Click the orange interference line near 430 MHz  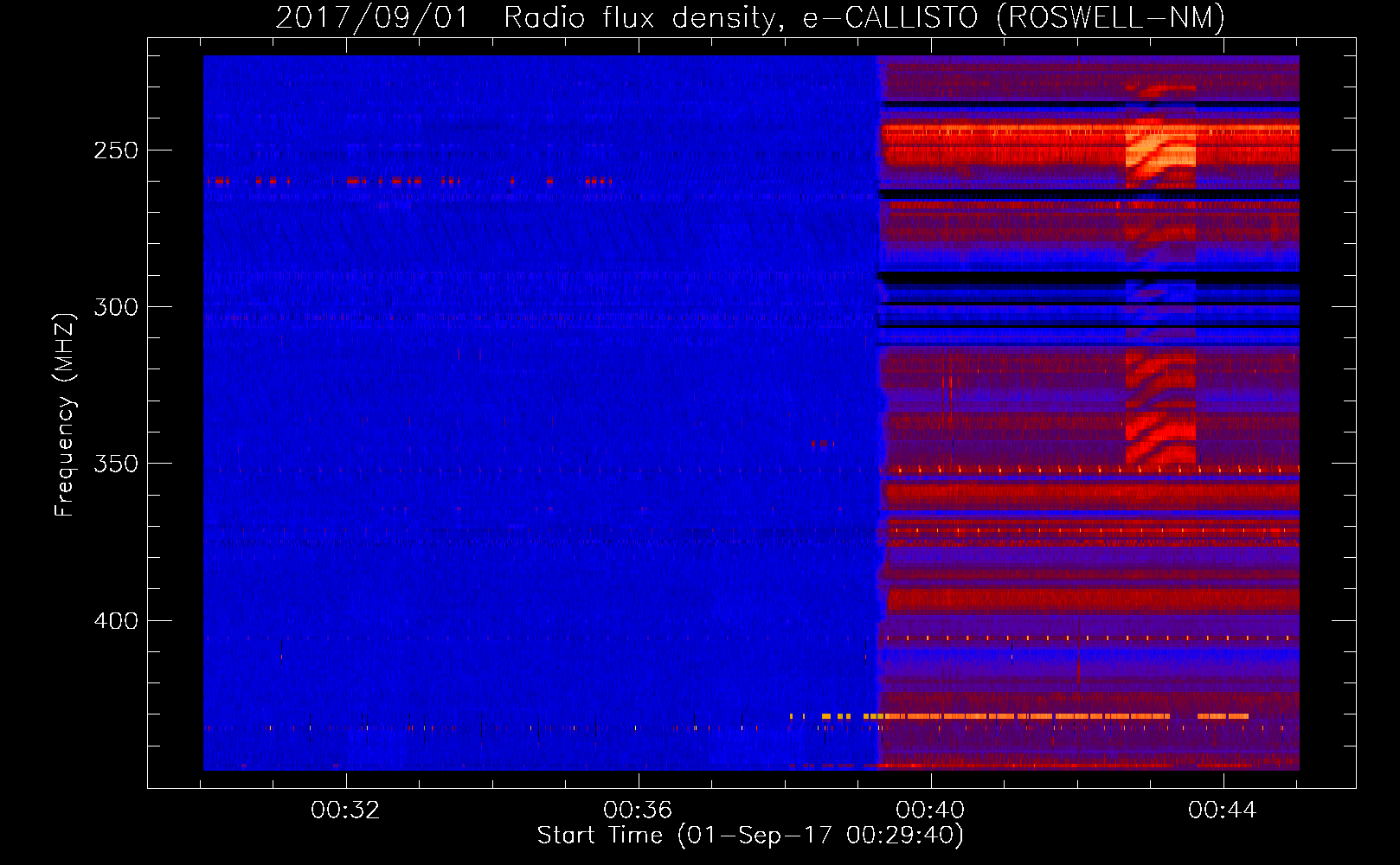tap(1019, 716)
